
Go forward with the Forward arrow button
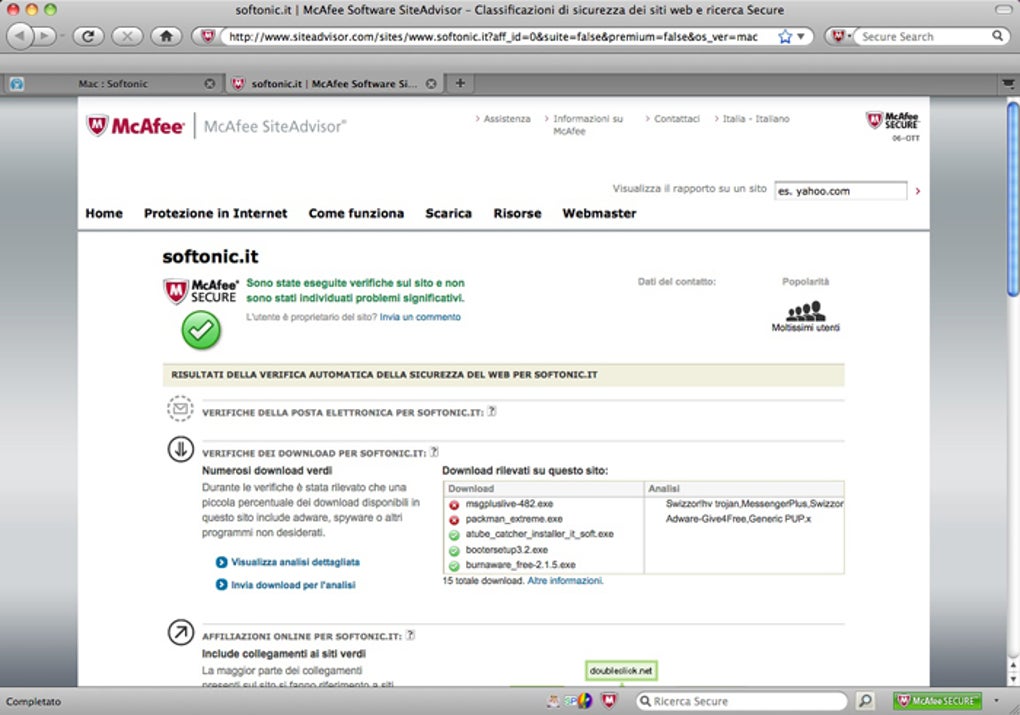point(44,36)
